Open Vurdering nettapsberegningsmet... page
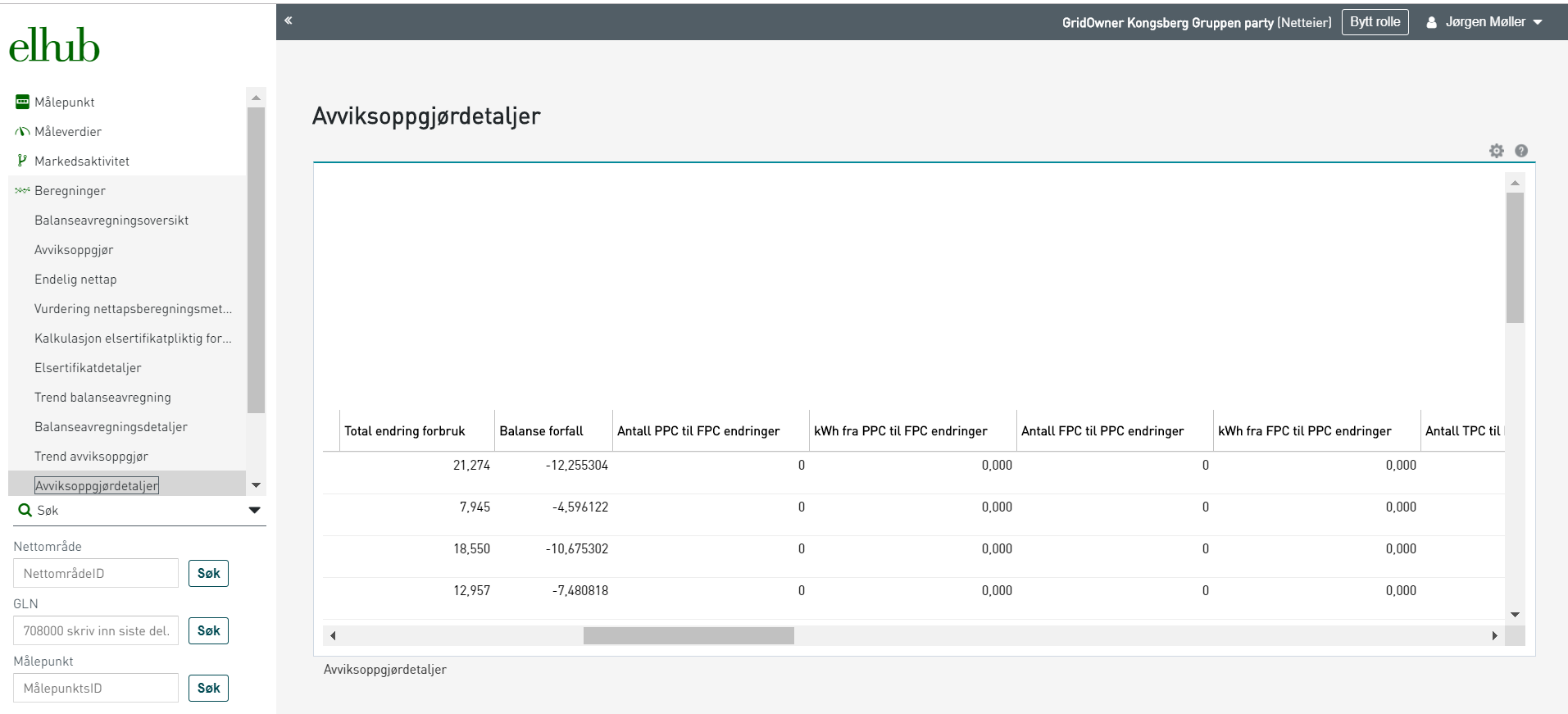Screen dimensions: 1568x714 click(133, 308)
